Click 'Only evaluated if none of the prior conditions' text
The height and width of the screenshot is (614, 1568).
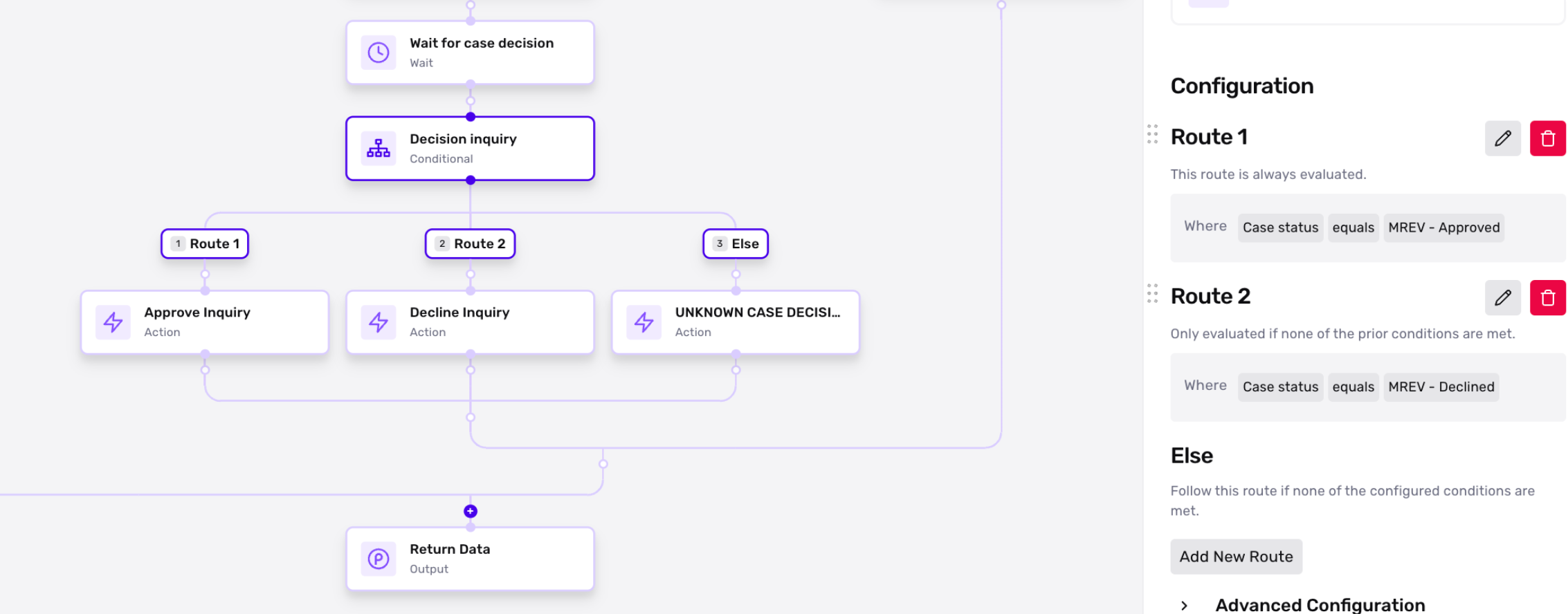(x=1342, y=333)
